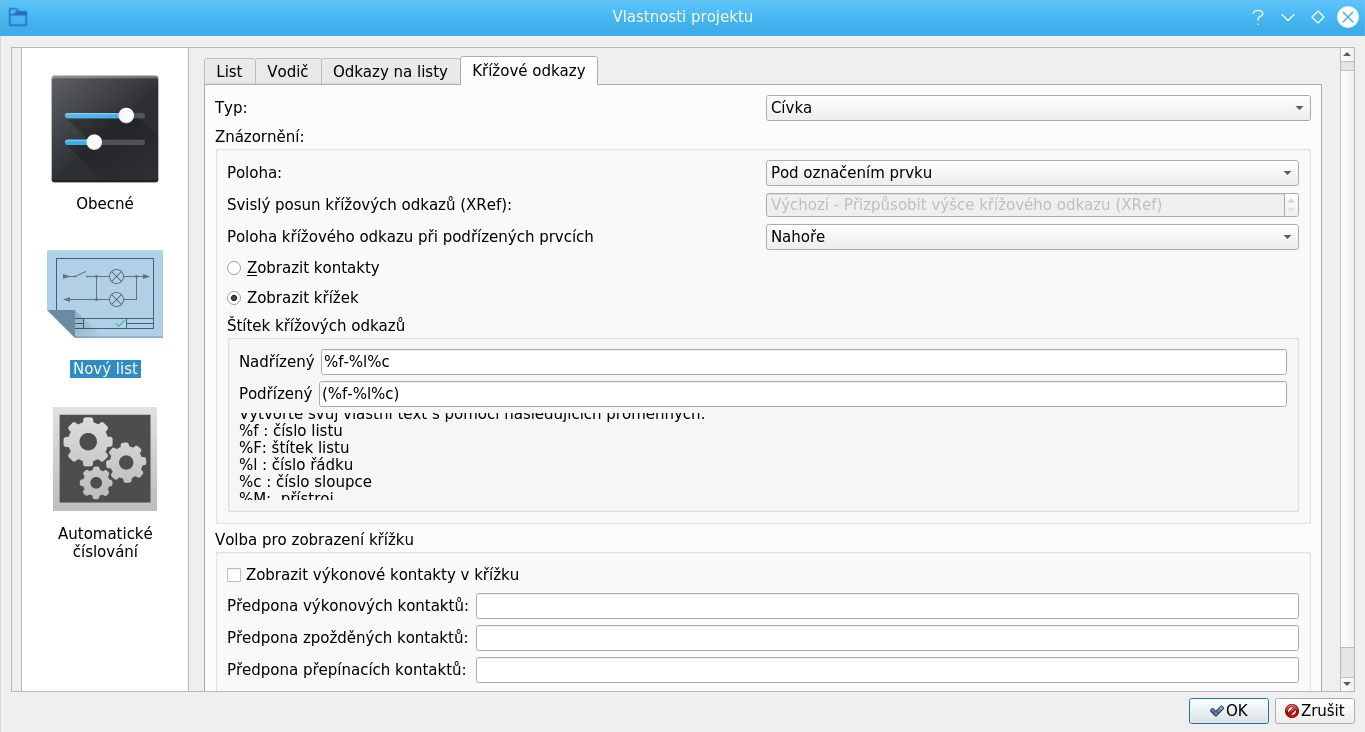The image size is (1365, 732).
Task: Click the window icon in title bar
Action: coord(18,17)
